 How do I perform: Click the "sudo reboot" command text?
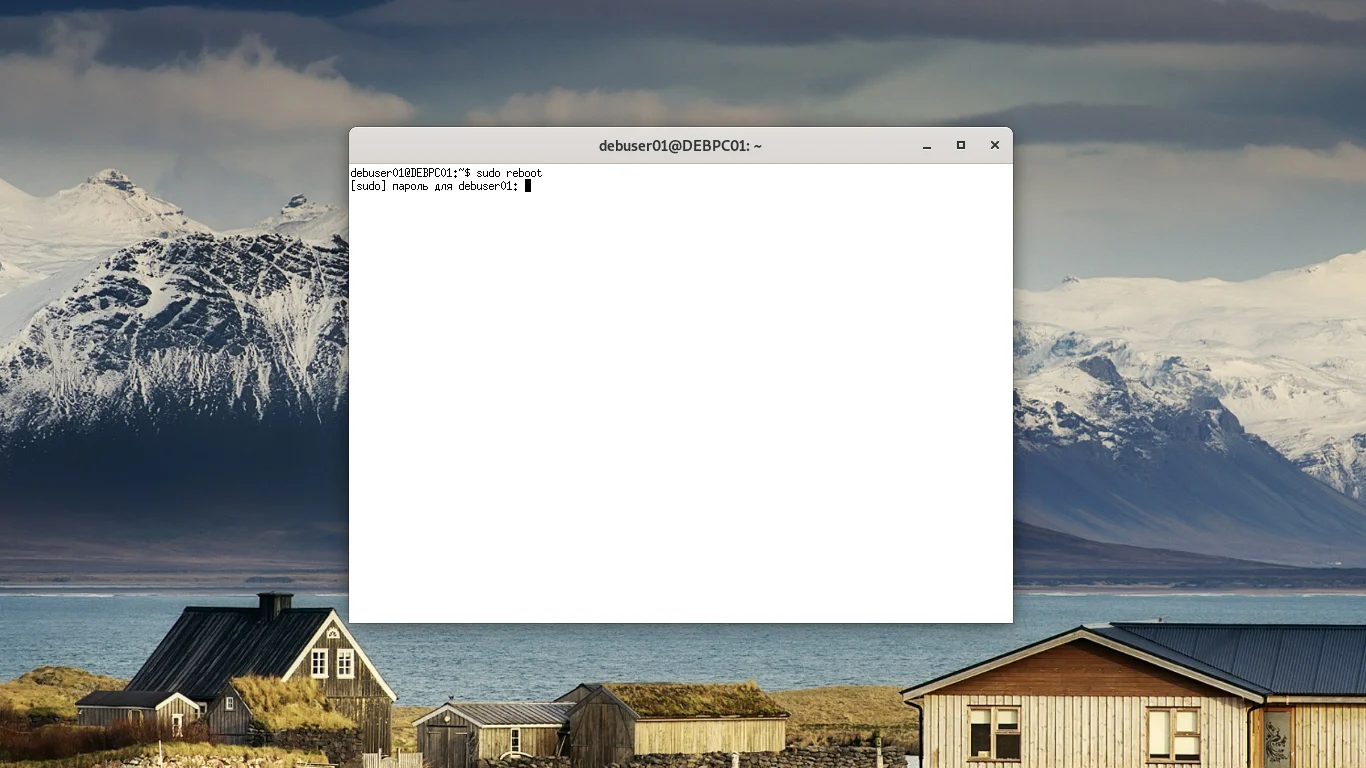click(x=509, y=173)
